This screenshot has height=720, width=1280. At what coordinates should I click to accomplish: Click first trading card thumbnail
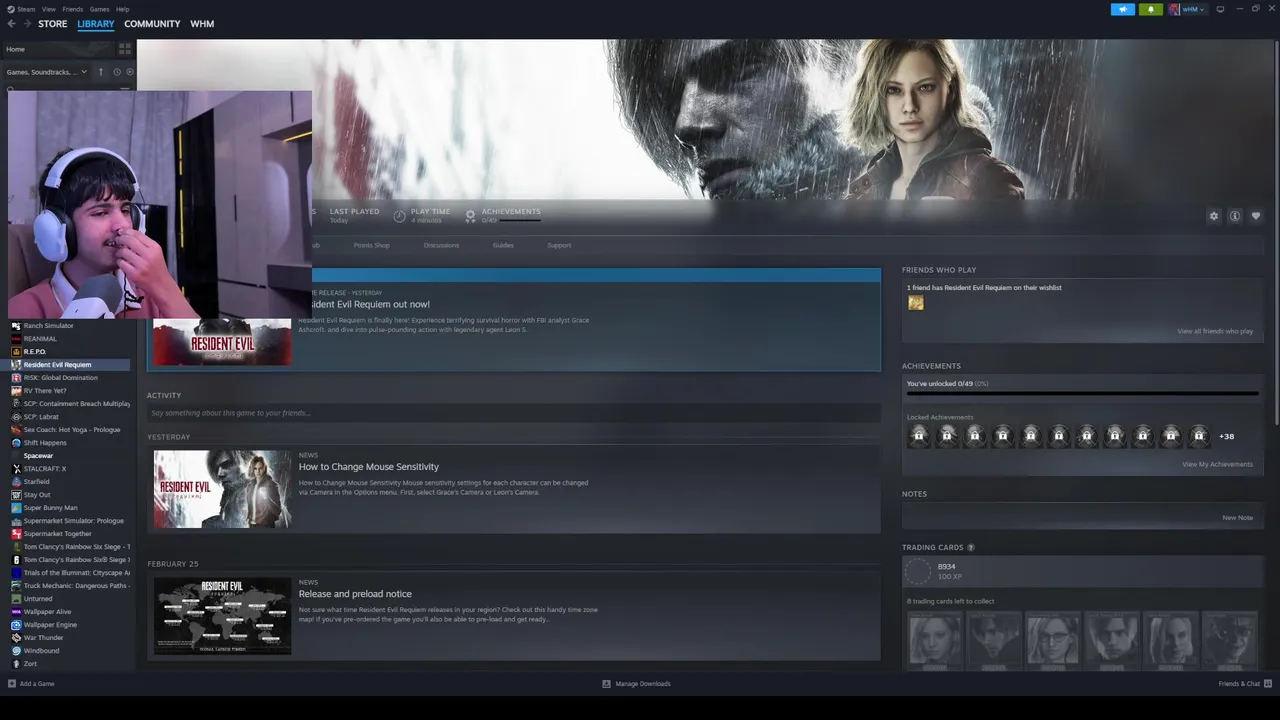point(934,641)
